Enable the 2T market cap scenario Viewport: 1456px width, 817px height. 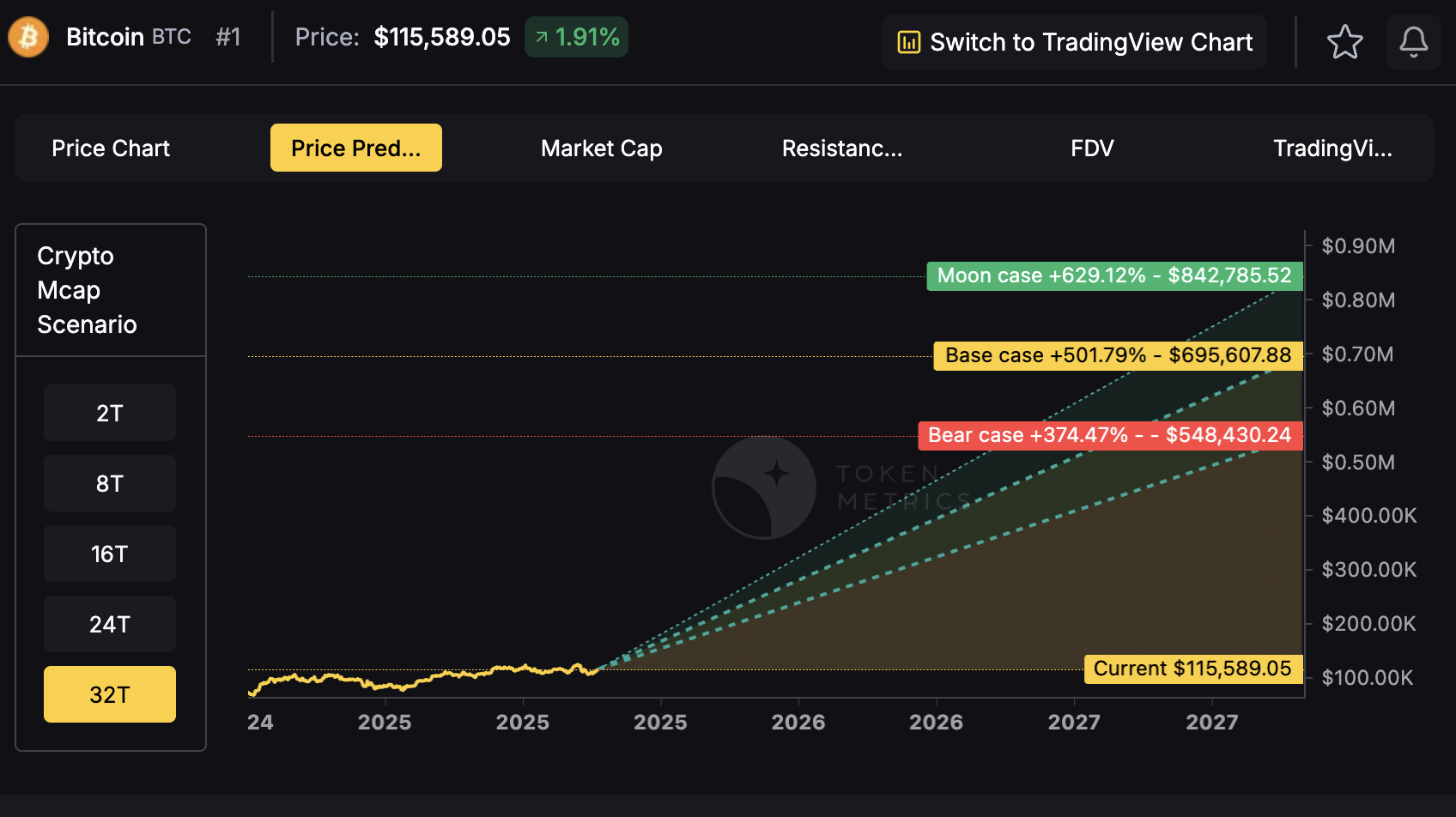109,413
